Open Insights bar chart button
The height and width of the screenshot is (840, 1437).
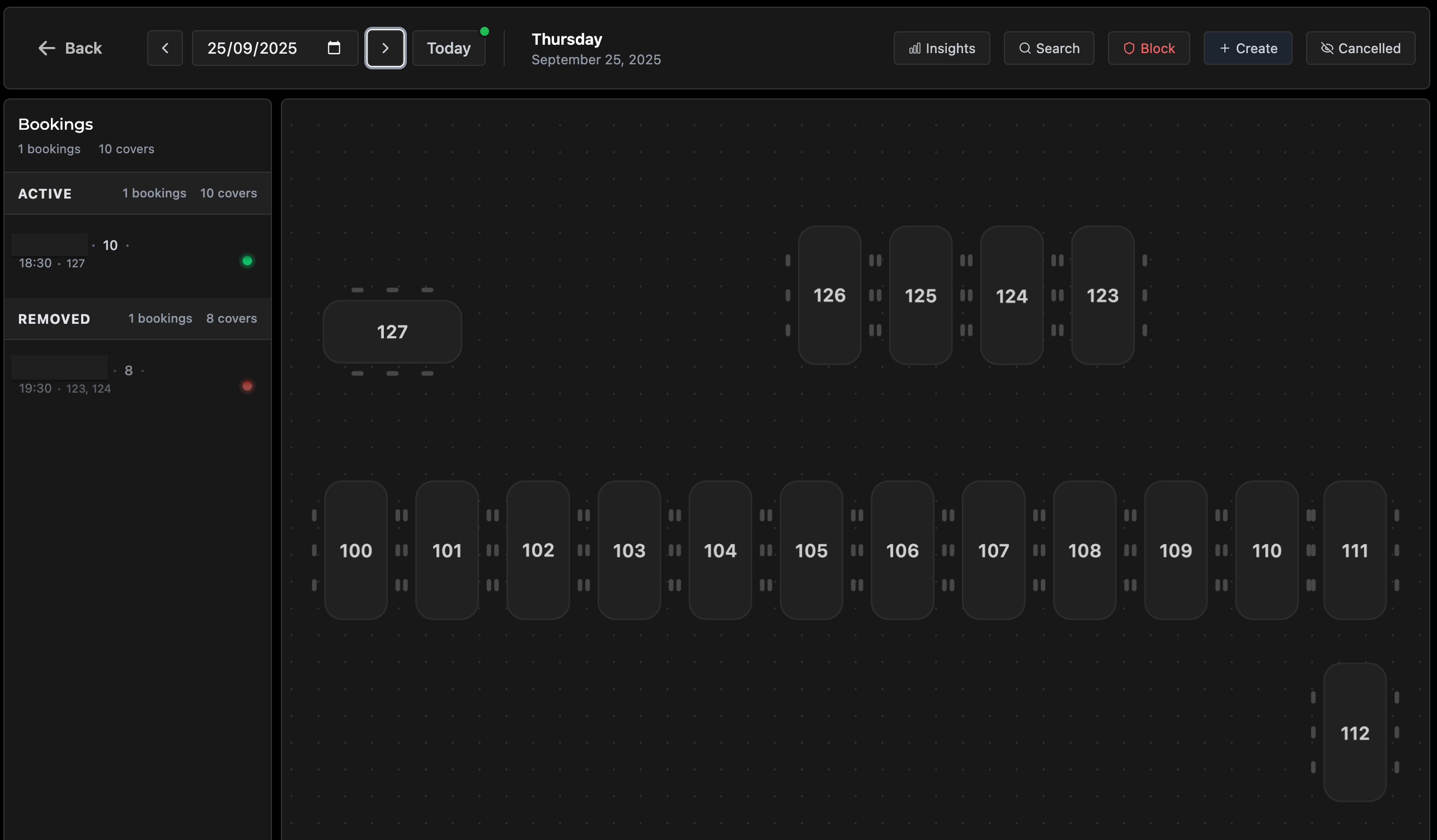coord(941,49)
